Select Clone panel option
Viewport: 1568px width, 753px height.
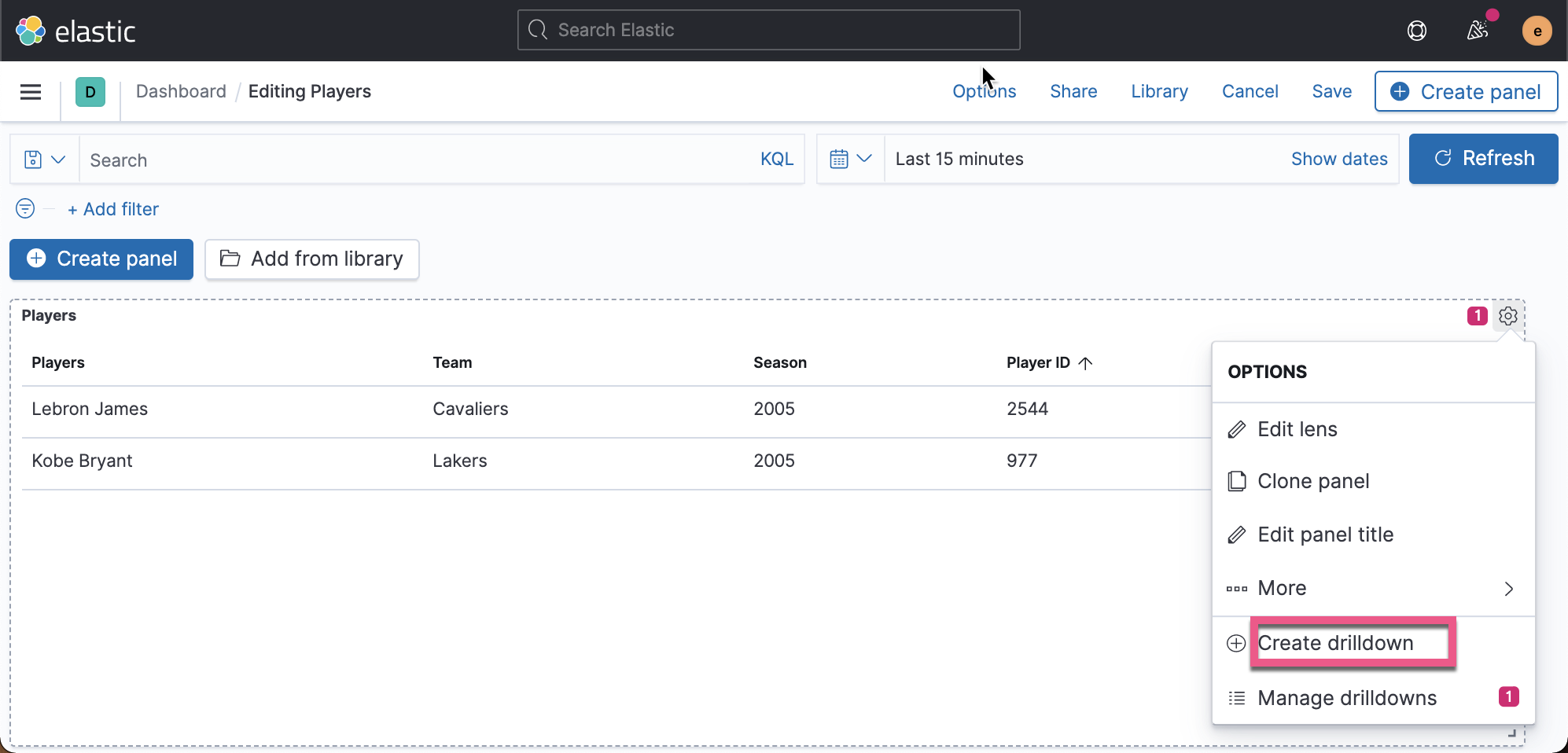point(1373,481)
